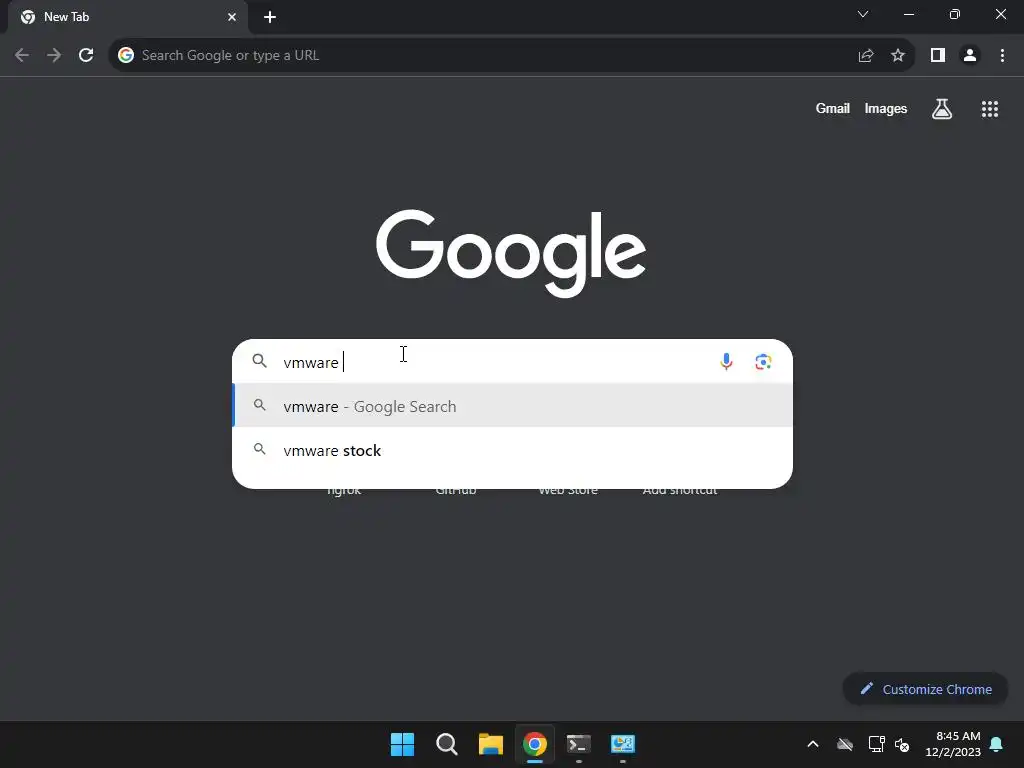
Task: Open notifications bell in the tray
Action: pyautogui.click(x=997, y=744)
